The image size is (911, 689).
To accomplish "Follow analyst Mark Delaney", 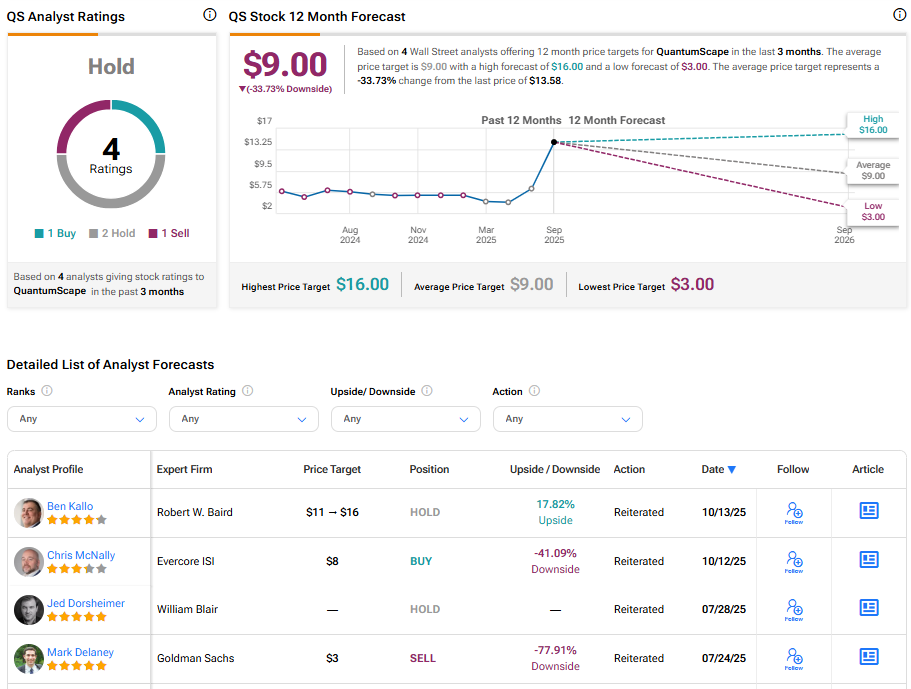I will pos(794,657).
